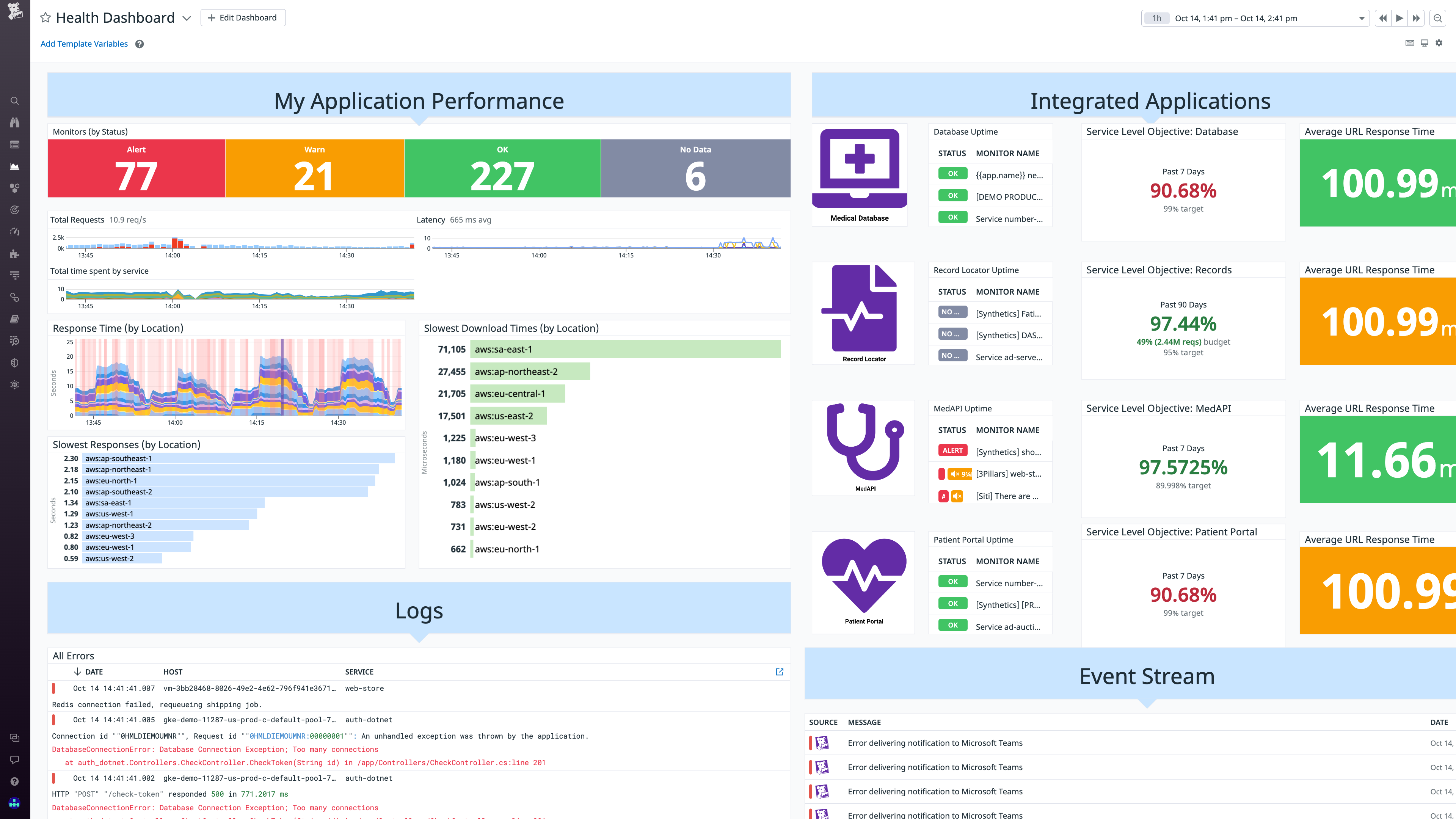Select the Security shield icon in sidebar
1456x819 pixels.
[15, 362]
